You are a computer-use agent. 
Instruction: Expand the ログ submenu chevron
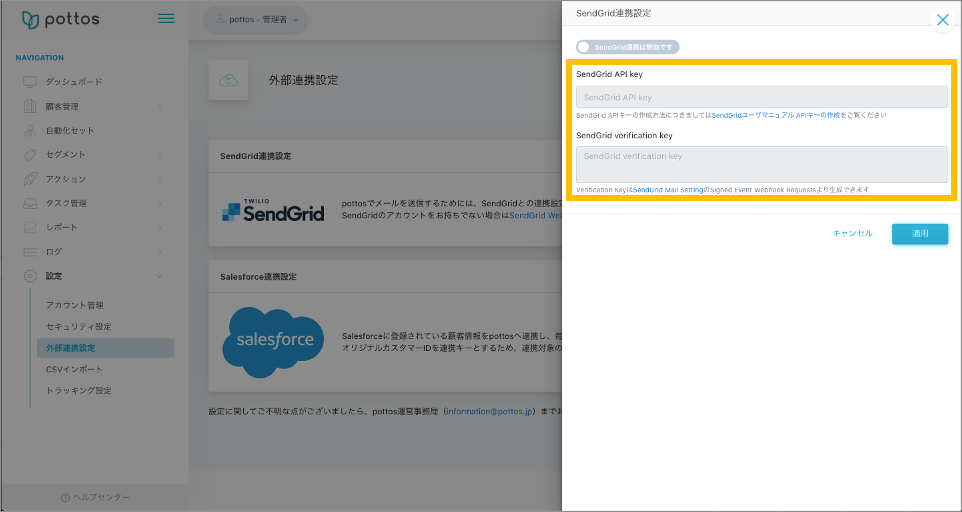[160, 252]
